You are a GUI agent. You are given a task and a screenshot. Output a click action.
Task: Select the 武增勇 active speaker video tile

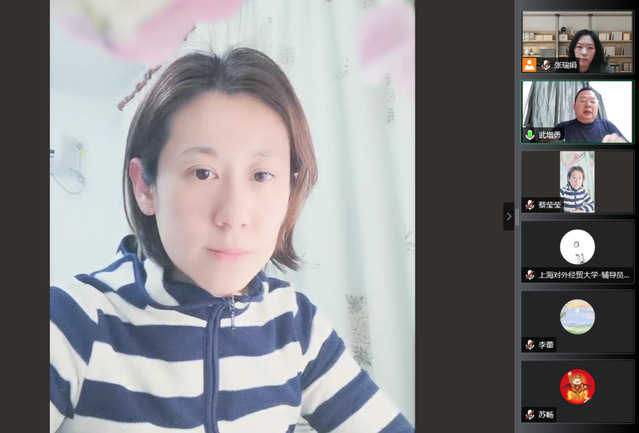[577, 108]
